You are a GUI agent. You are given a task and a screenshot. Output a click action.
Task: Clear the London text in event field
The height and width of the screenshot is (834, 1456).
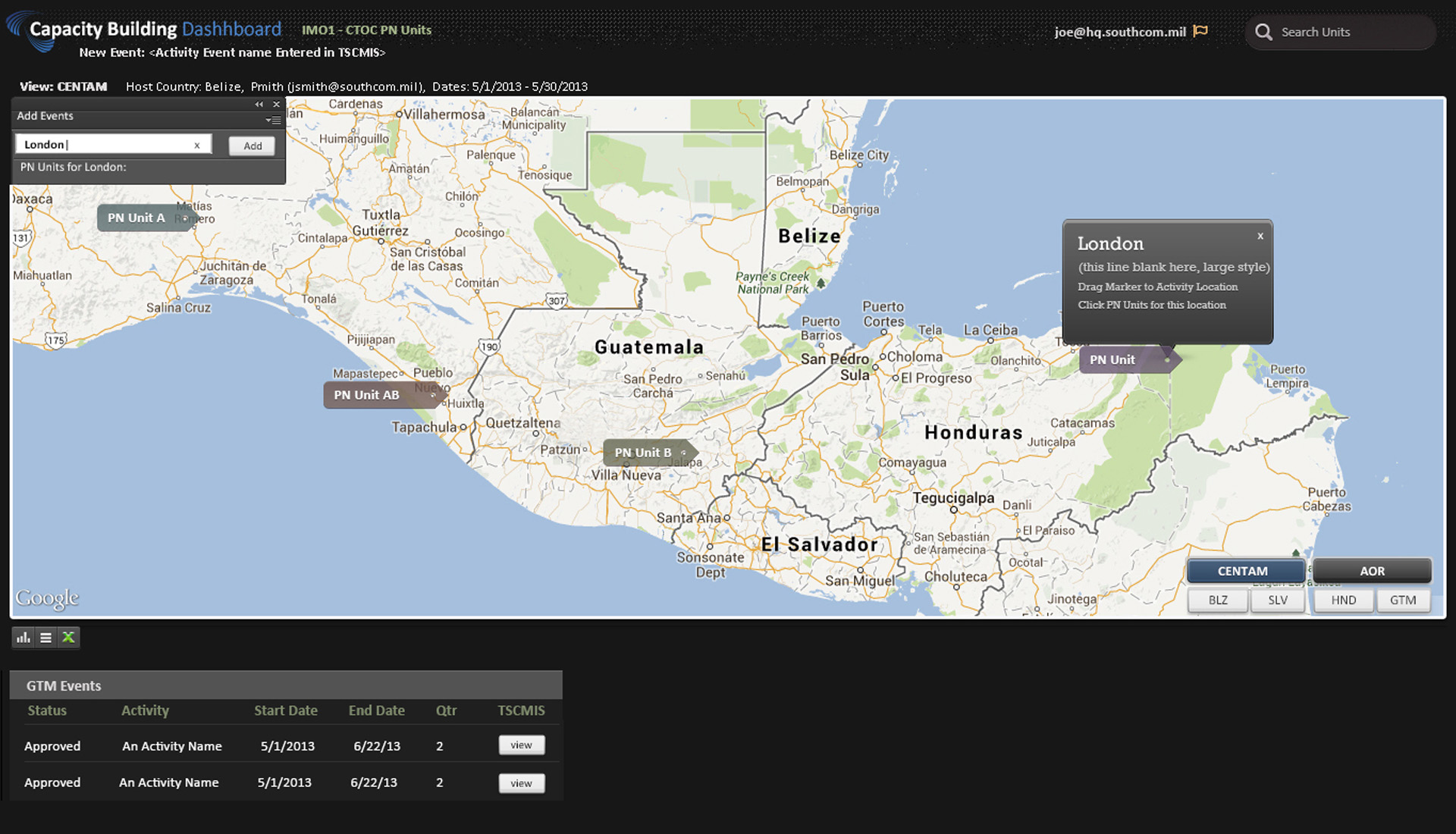click(x=197, y=145)
